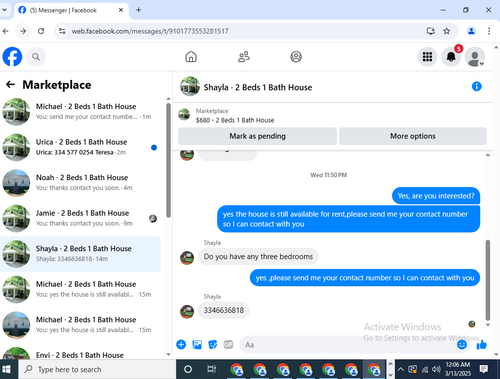The width and height of the screenshot is (500, 379).
Task: Open the account profile menu
Action: pos(475,57)
